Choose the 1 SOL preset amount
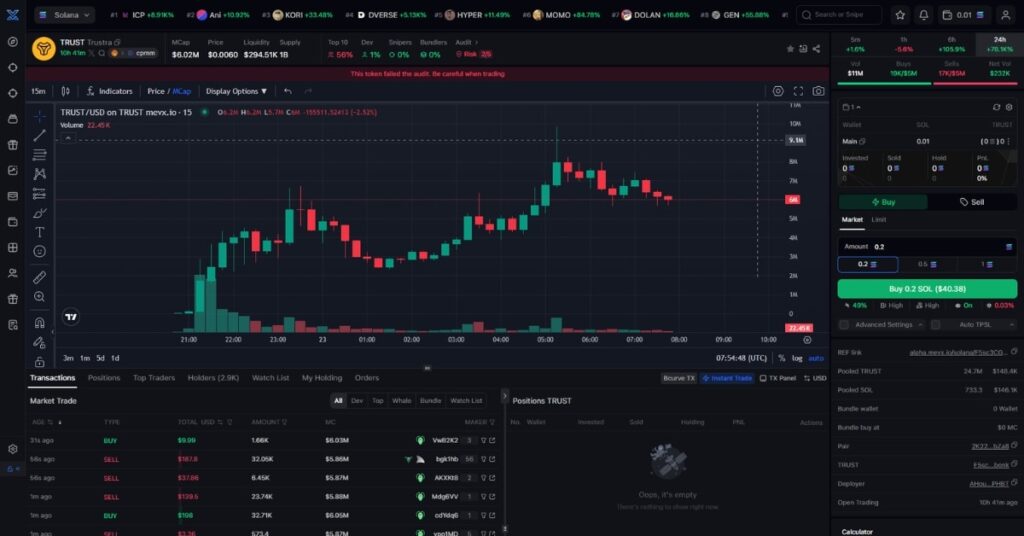This screenshot has width=1024, height=536. click(x=987, y=264)
